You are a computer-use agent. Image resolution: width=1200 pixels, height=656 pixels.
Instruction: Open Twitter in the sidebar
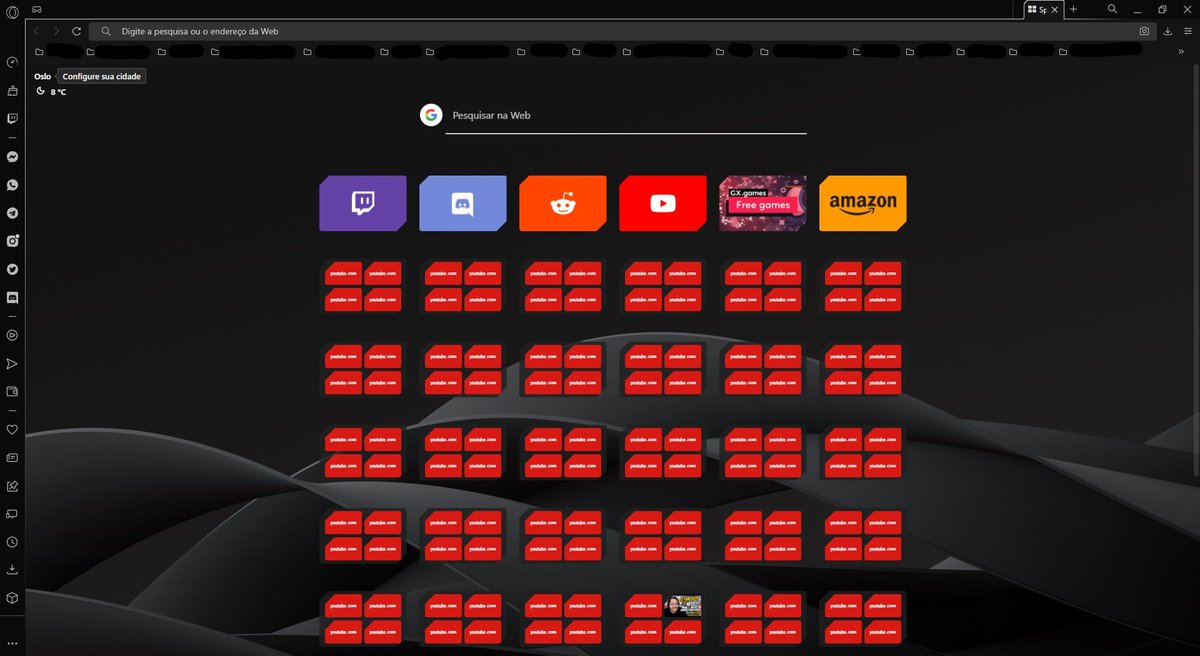pyautogui.click(x=12, y=269)
